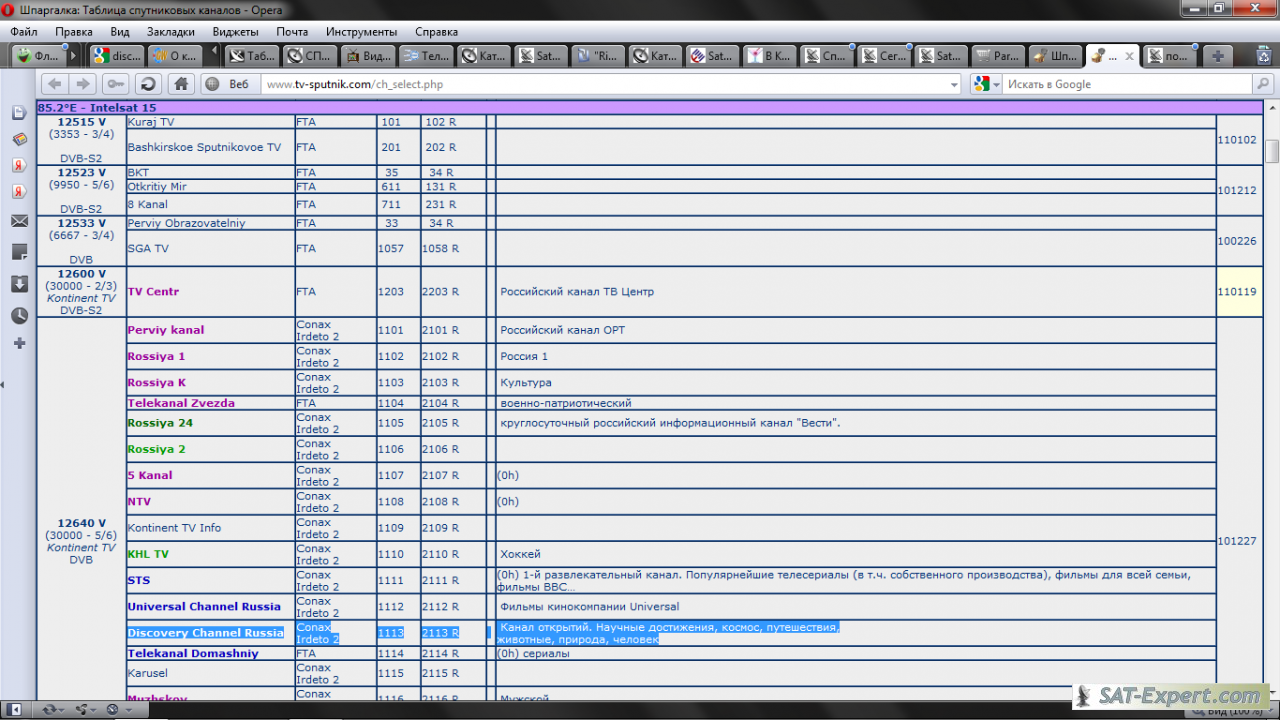Open the home page via house icon
The image size is (1280, 720).
(180, 84)
